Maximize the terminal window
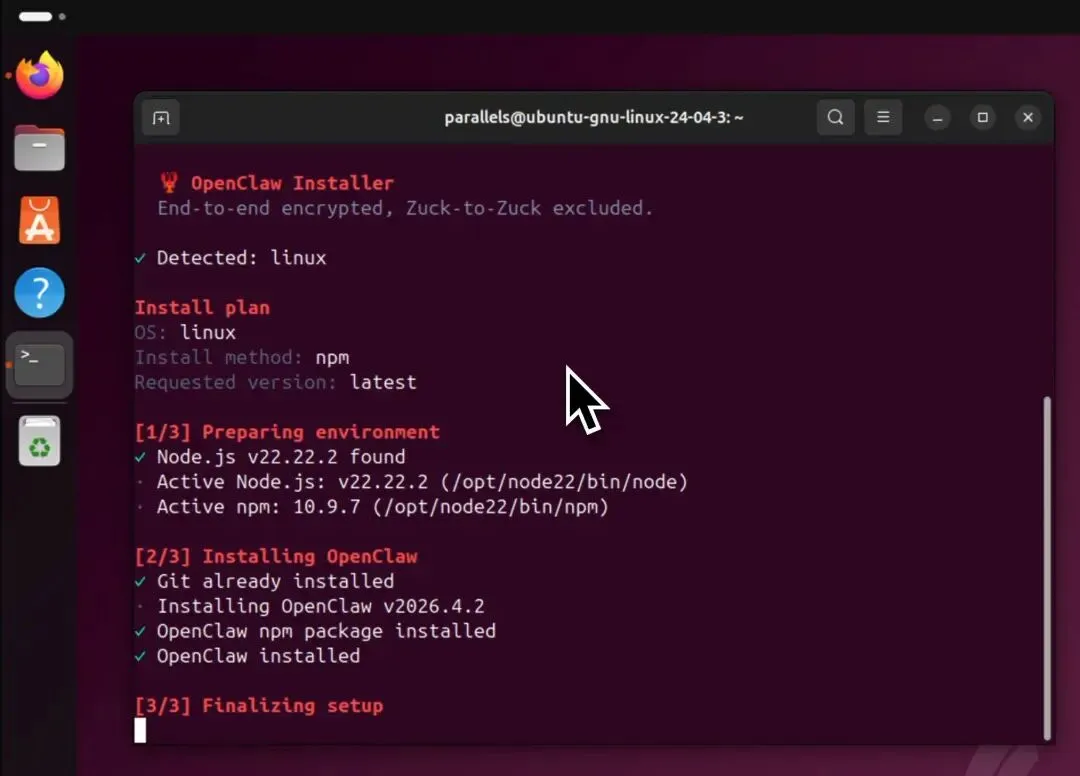1080x776 pixels. 983,118
